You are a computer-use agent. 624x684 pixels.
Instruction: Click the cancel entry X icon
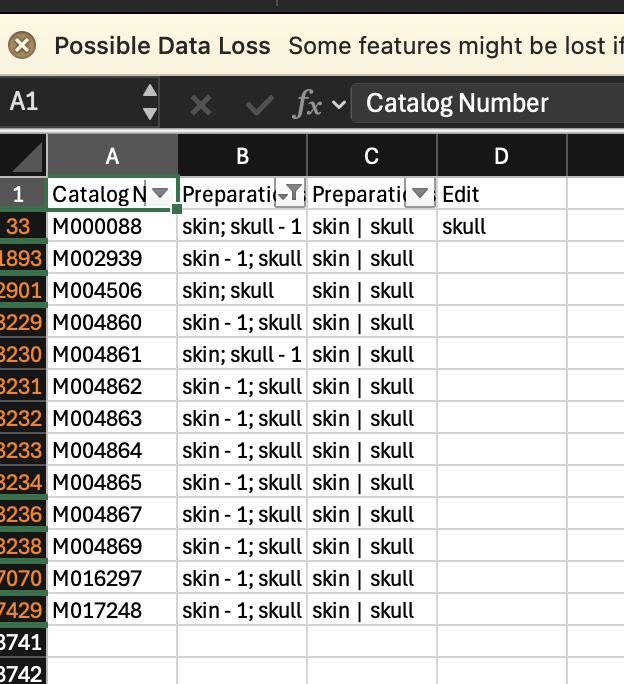[x=201, y=104]
